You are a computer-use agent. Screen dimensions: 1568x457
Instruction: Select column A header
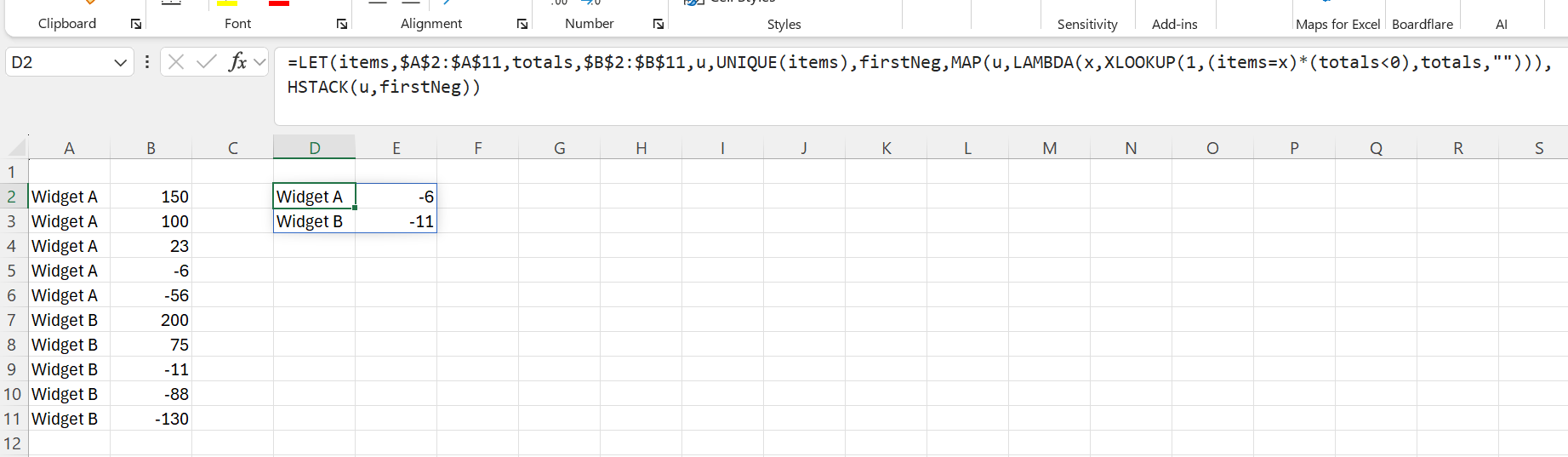(x=70, y=148)
